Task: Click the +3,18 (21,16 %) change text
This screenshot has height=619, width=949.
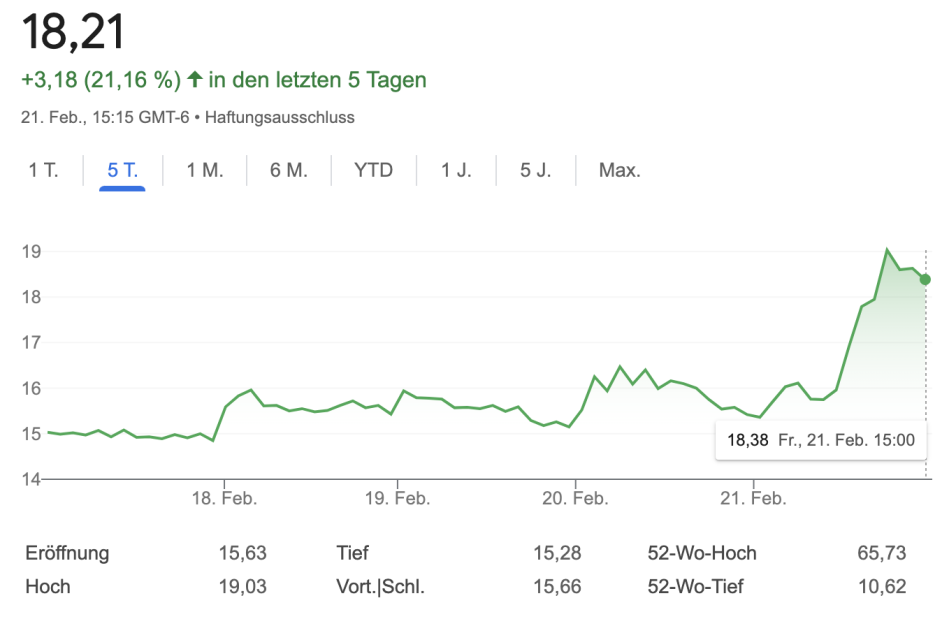Action: [101, 79]
